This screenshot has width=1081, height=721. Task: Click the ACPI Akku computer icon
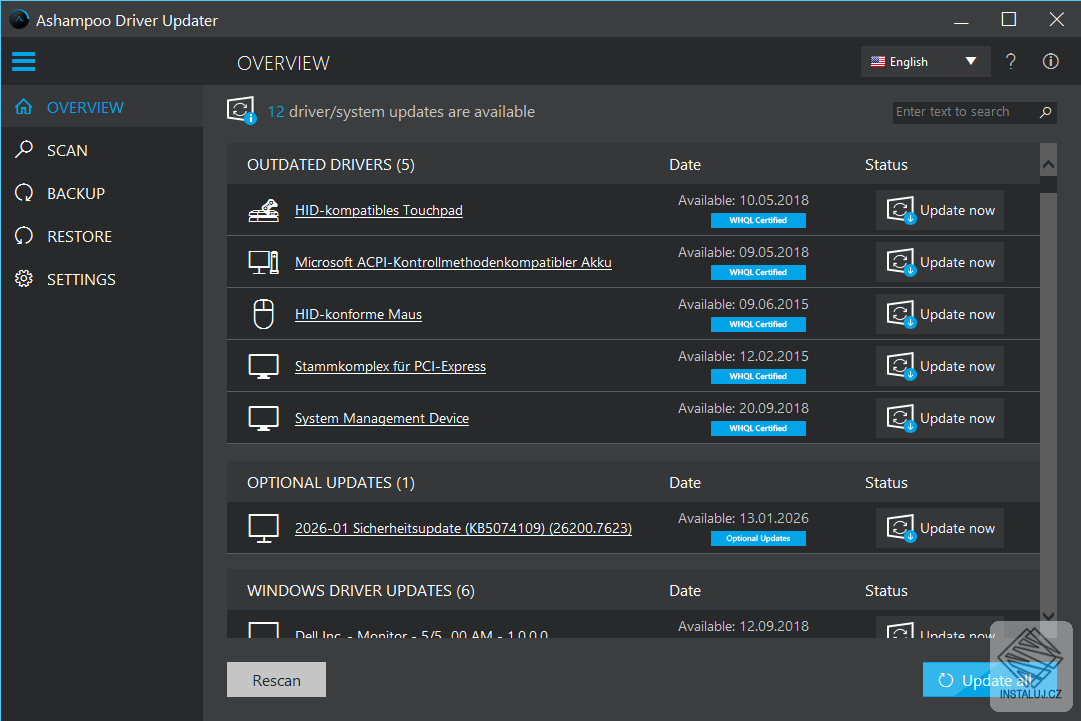point(263,263)
